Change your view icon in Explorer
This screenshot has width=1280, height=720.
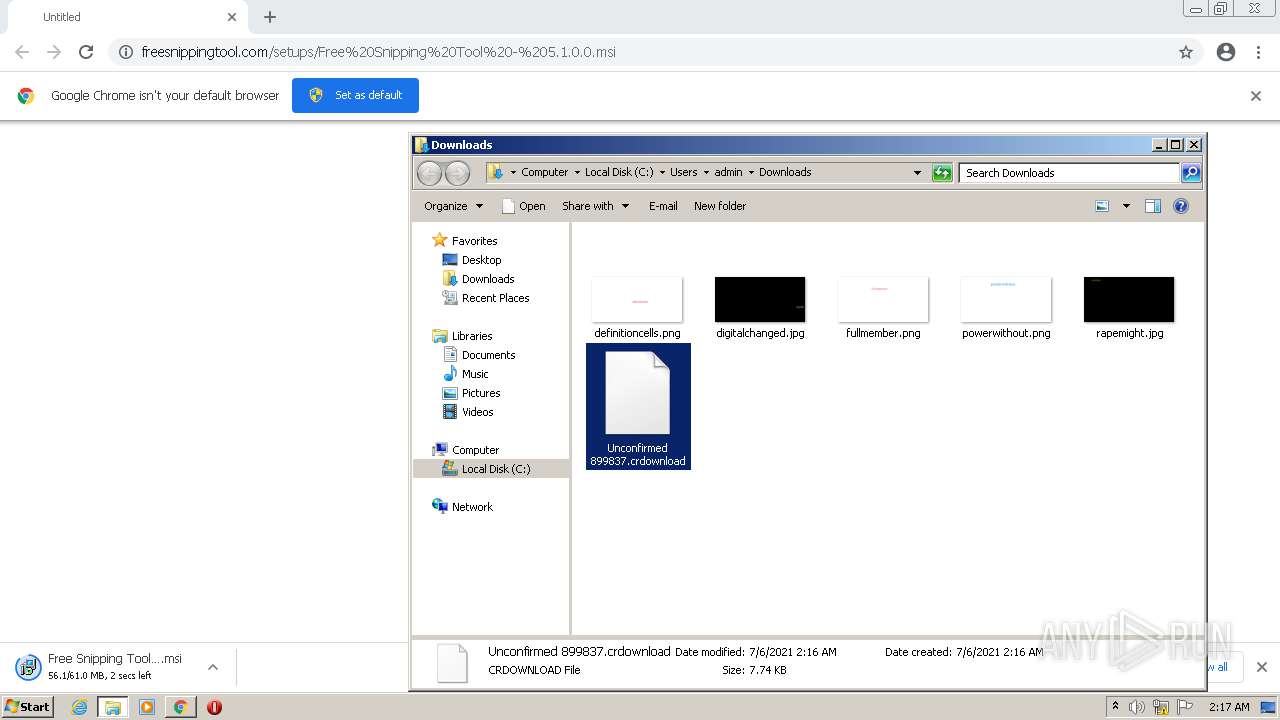pos(1102,206)
